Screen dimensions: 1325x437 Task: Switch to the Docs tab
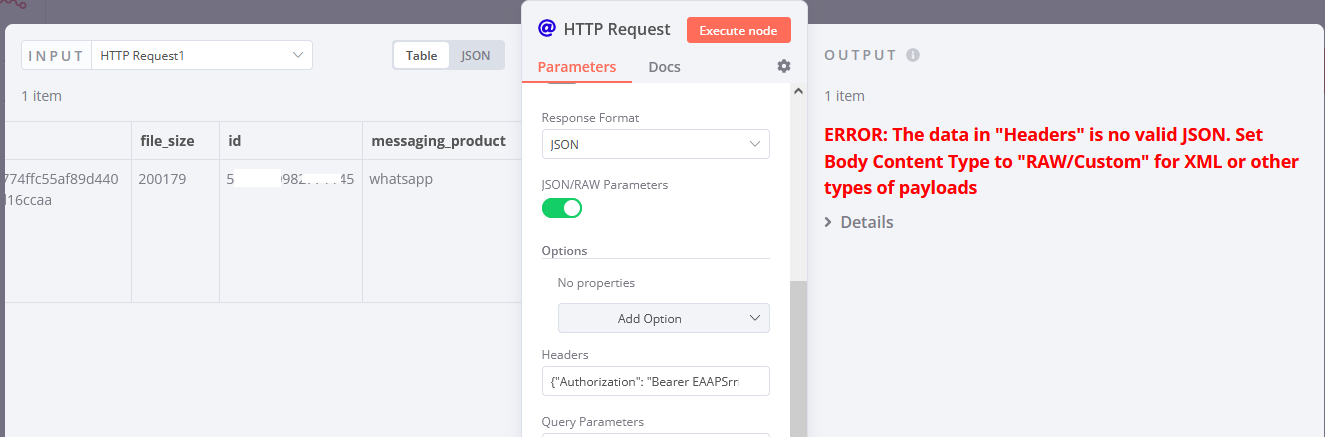pos(664,67)
